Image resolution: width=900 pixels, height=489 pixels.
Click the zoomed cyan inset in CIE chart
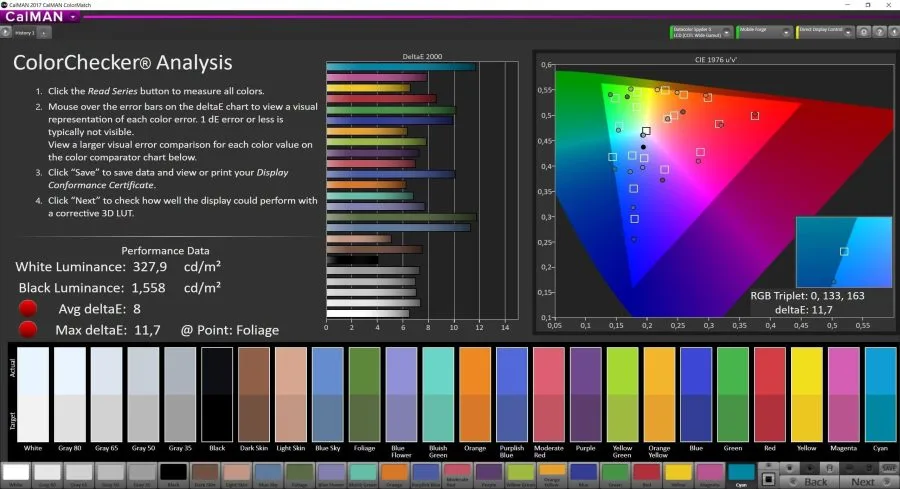click(x=844, y=252)
